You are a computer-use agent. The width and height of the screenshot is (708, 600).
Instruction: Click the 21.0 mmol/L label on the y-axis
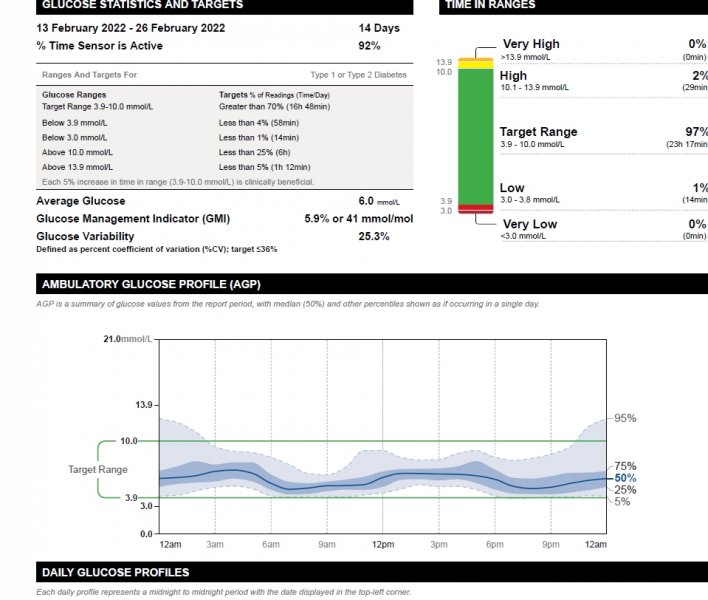[x=128, y=339]
